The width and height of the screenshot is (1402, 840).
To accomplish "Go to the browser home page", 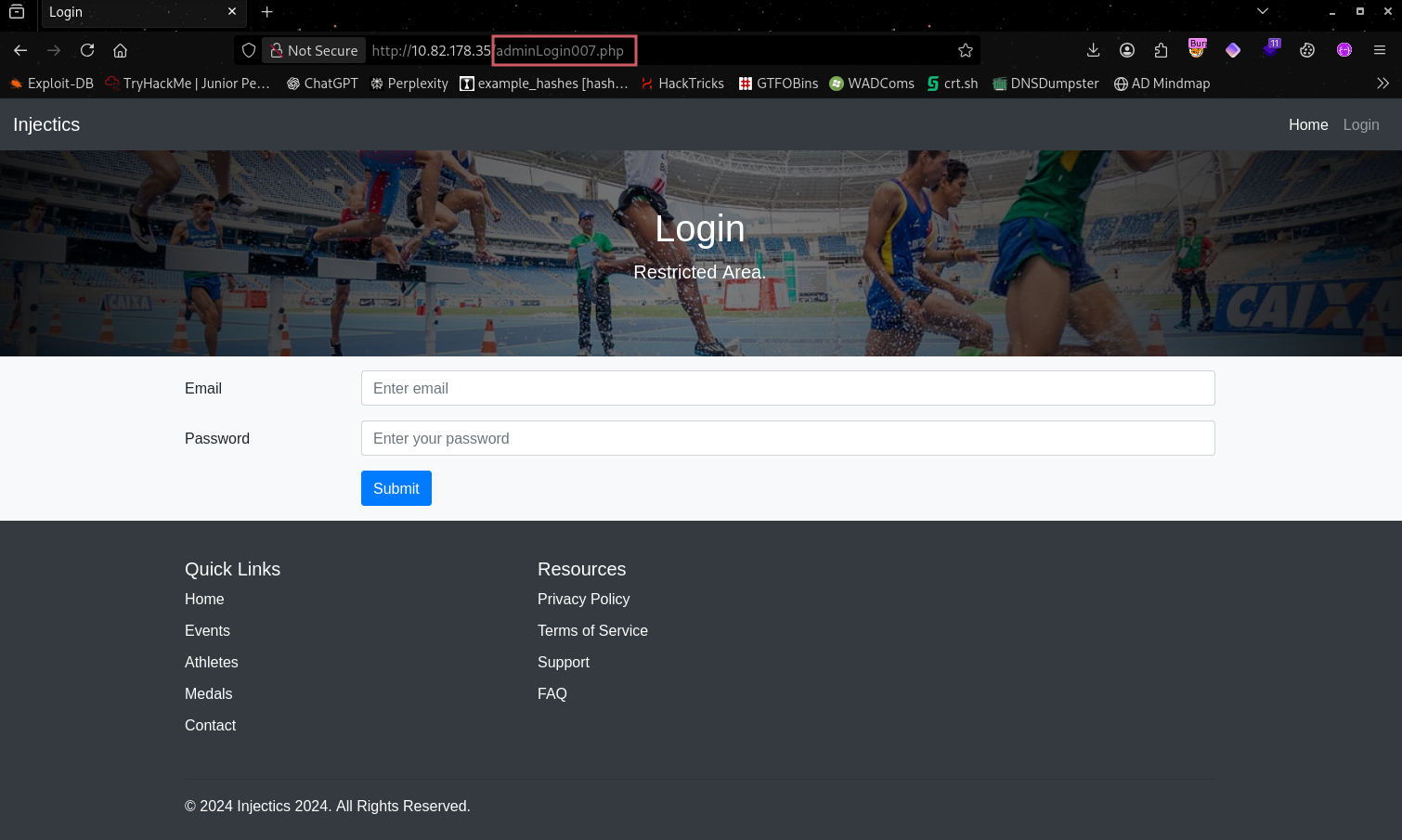I will (120, 50).
